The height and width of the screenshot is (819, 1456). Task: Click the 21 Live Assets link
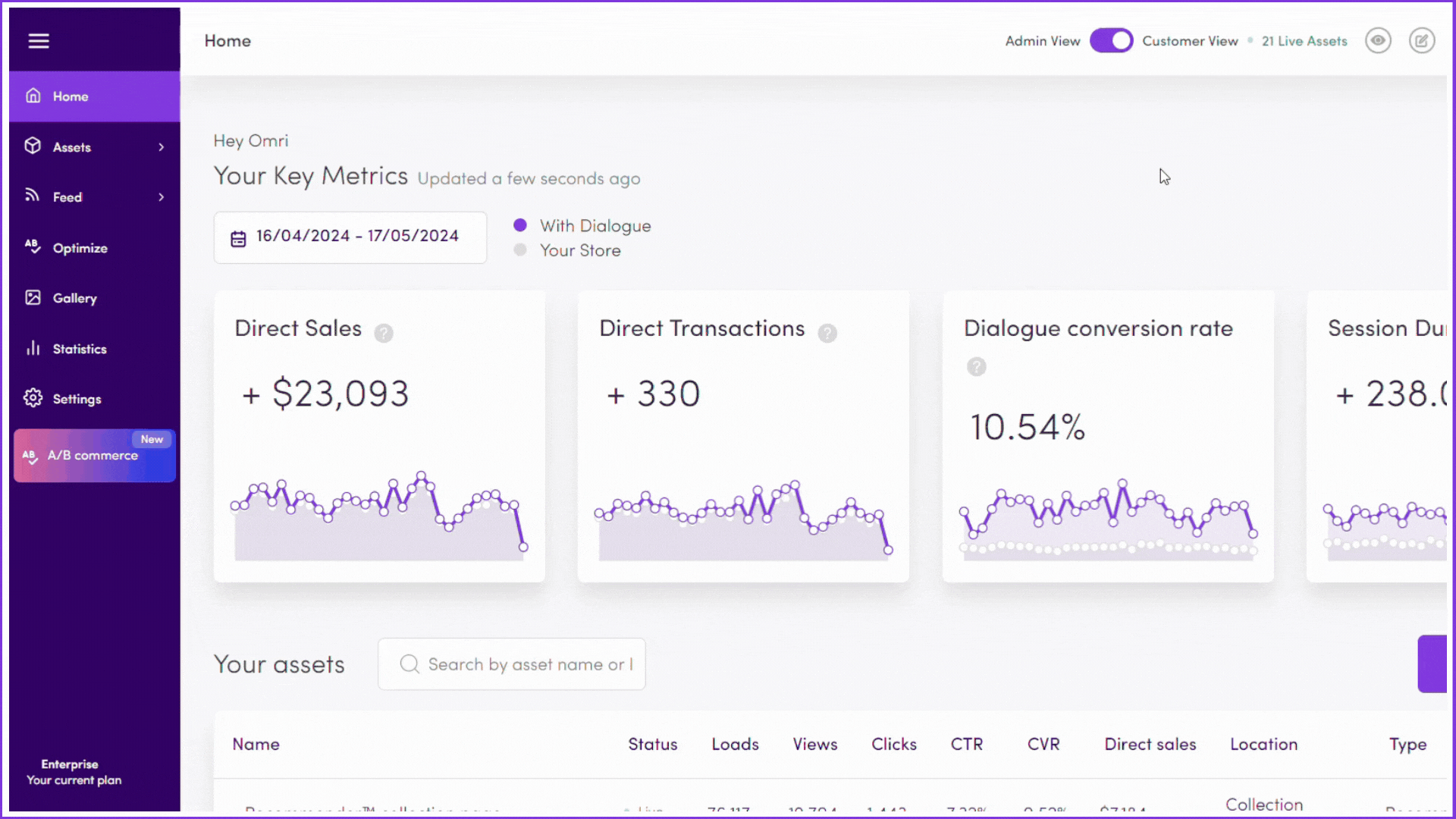pos(1304,41)
